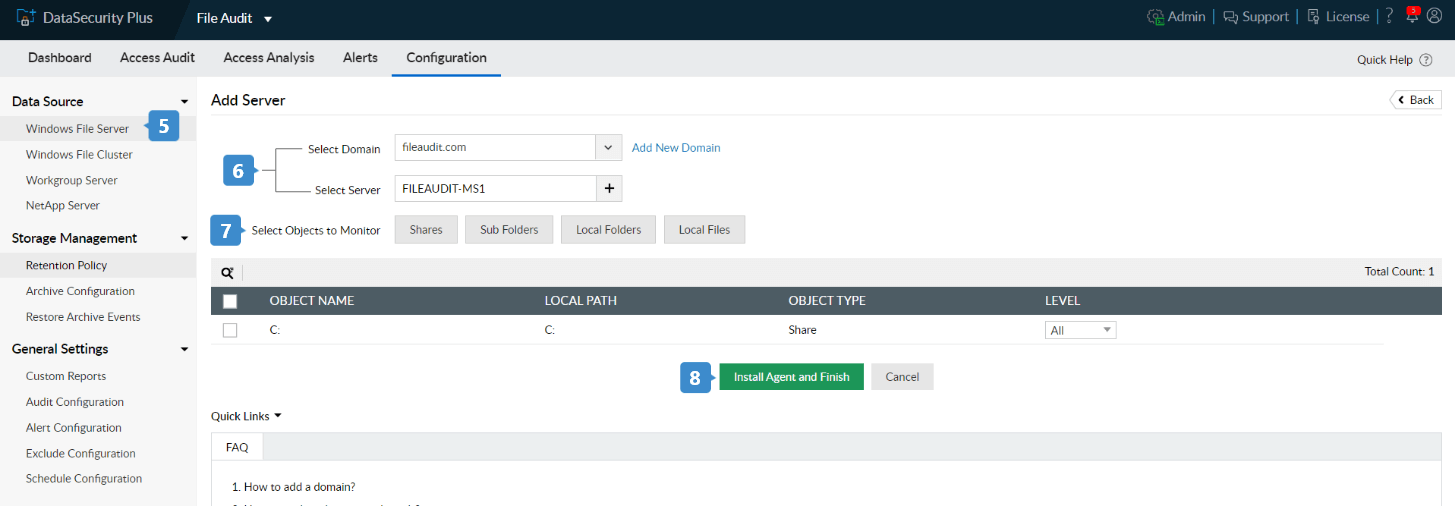Open the help question mark icon
Viewport: 1455px width, 506px height.
pos(1389,17)
